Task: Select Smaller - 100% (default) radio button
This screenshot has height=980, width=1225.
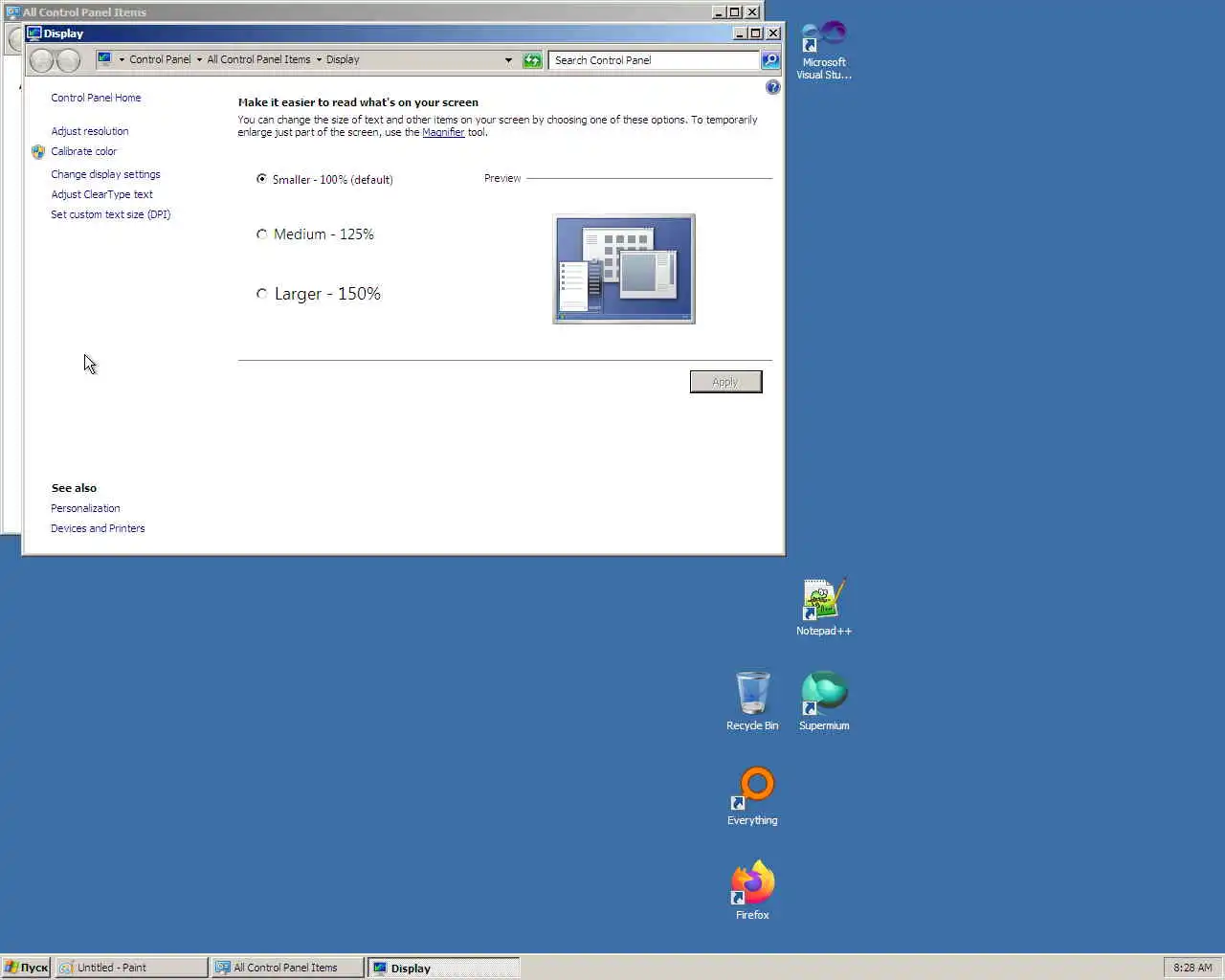Action: pos(261,179)
